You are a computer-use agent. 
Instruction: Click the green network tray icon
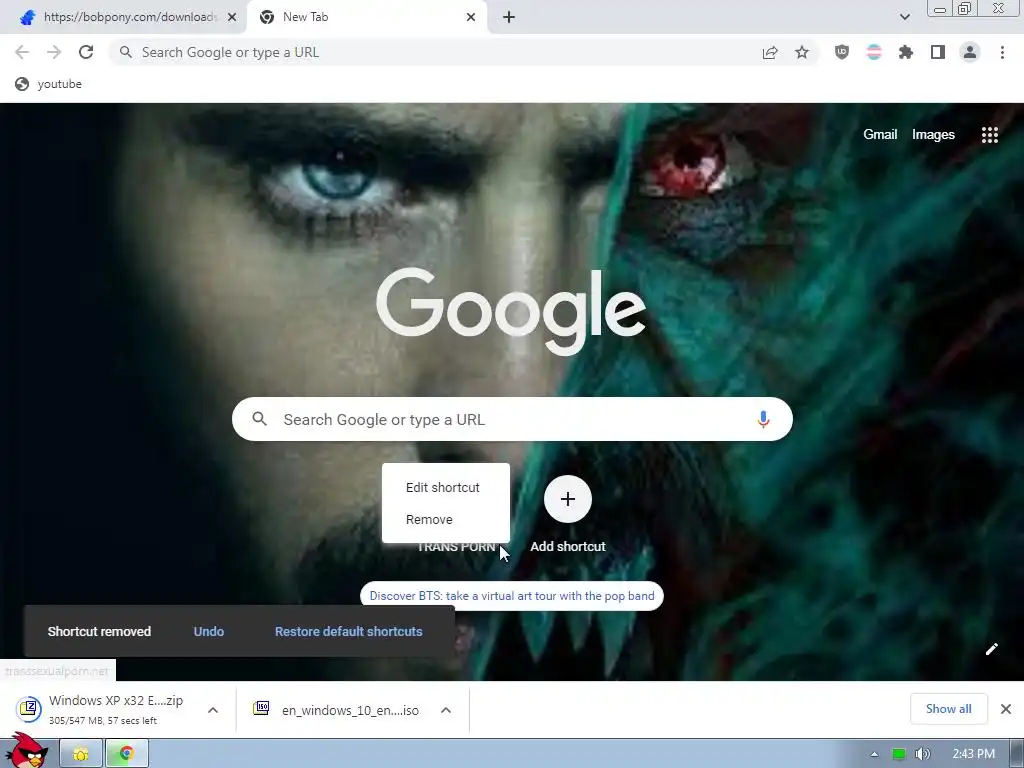(x=899, y=754)
